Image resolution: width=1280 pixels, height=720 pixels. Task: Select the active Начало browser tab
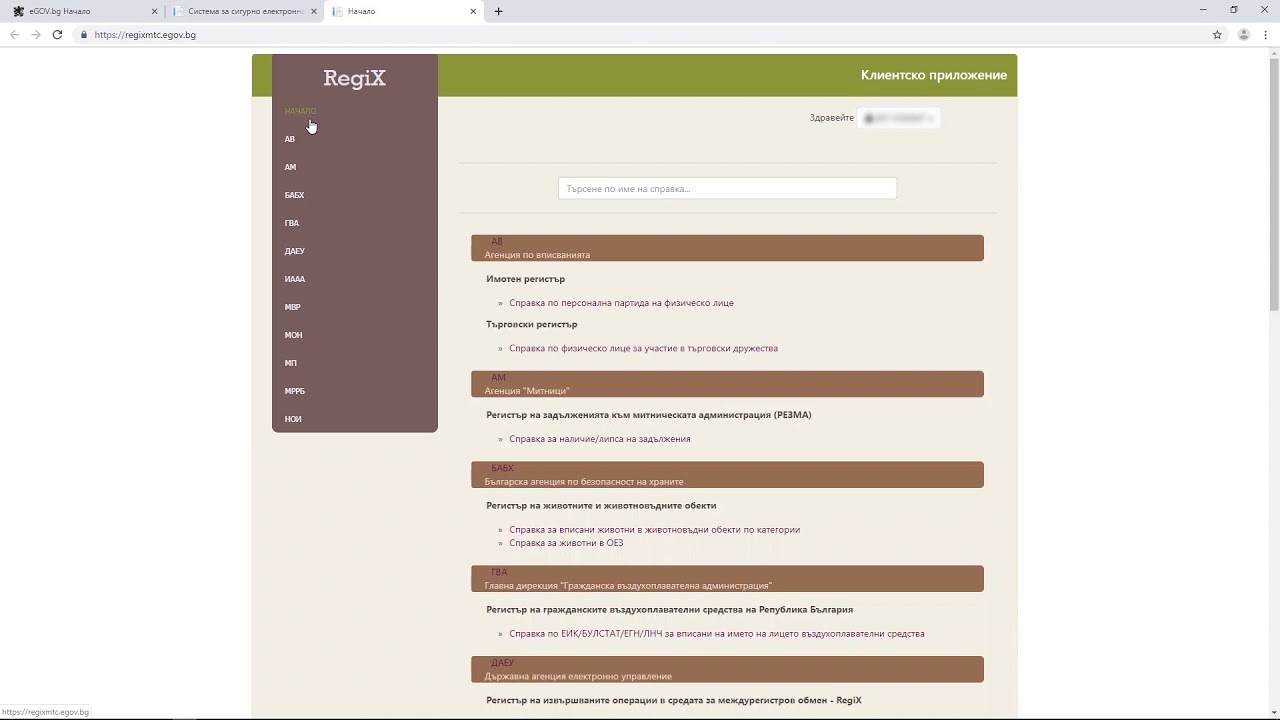pyautogui.click(x=404, y=11)
